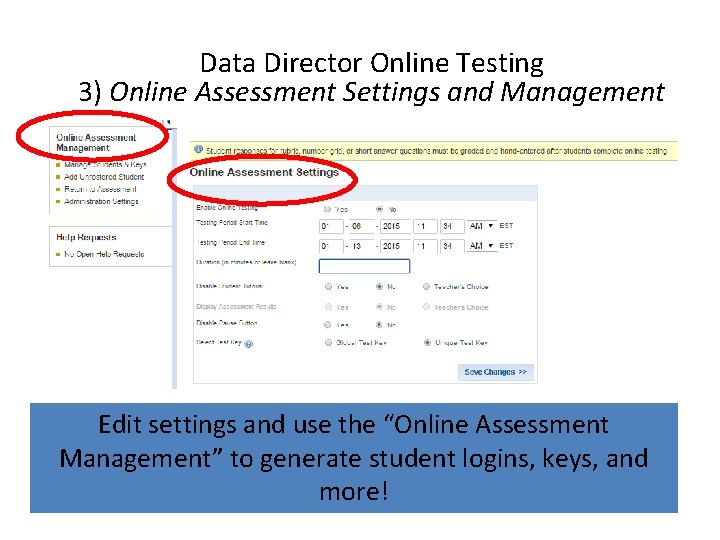Click the info icon in yellow notice
This screenshot has height=540, width=720.
point(198,149)
